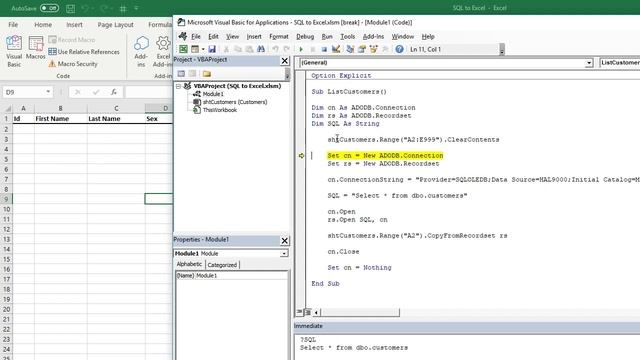Click the Undo arrow in VBA toolbar
This screenshot has width=640, height=360.
tap(276, 49)
